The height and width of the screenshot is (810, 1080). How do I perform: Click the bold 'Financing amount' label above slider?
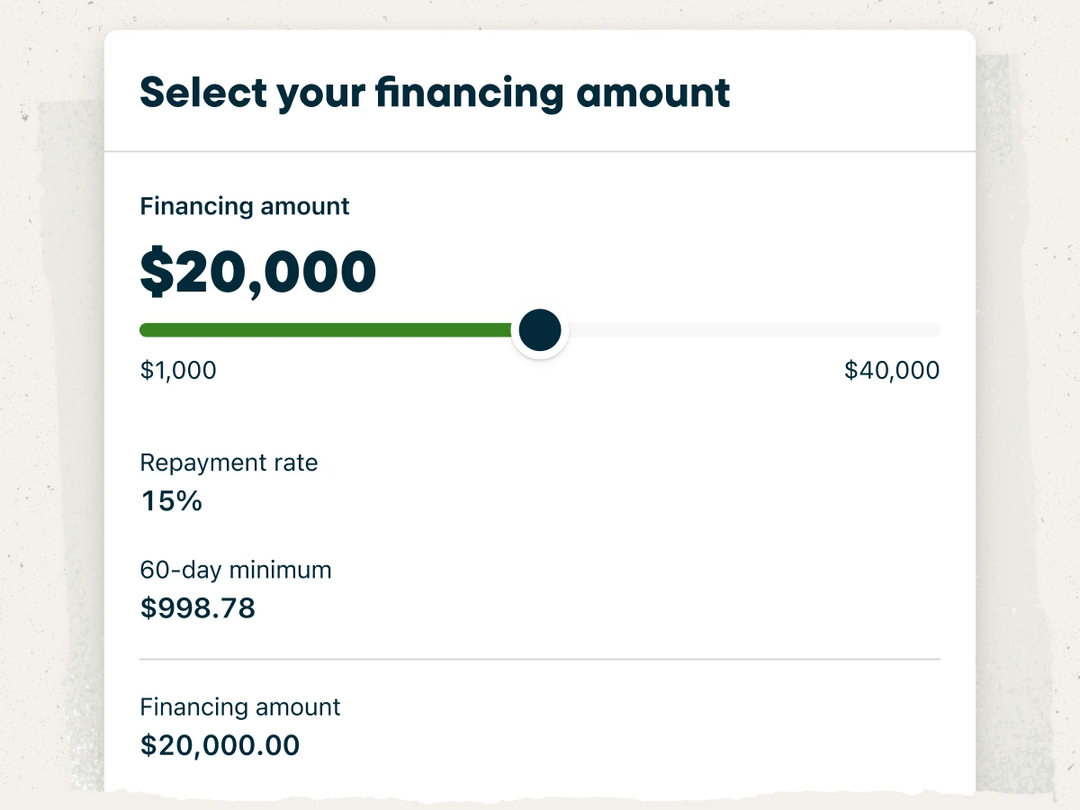click(x=245, y=206)
